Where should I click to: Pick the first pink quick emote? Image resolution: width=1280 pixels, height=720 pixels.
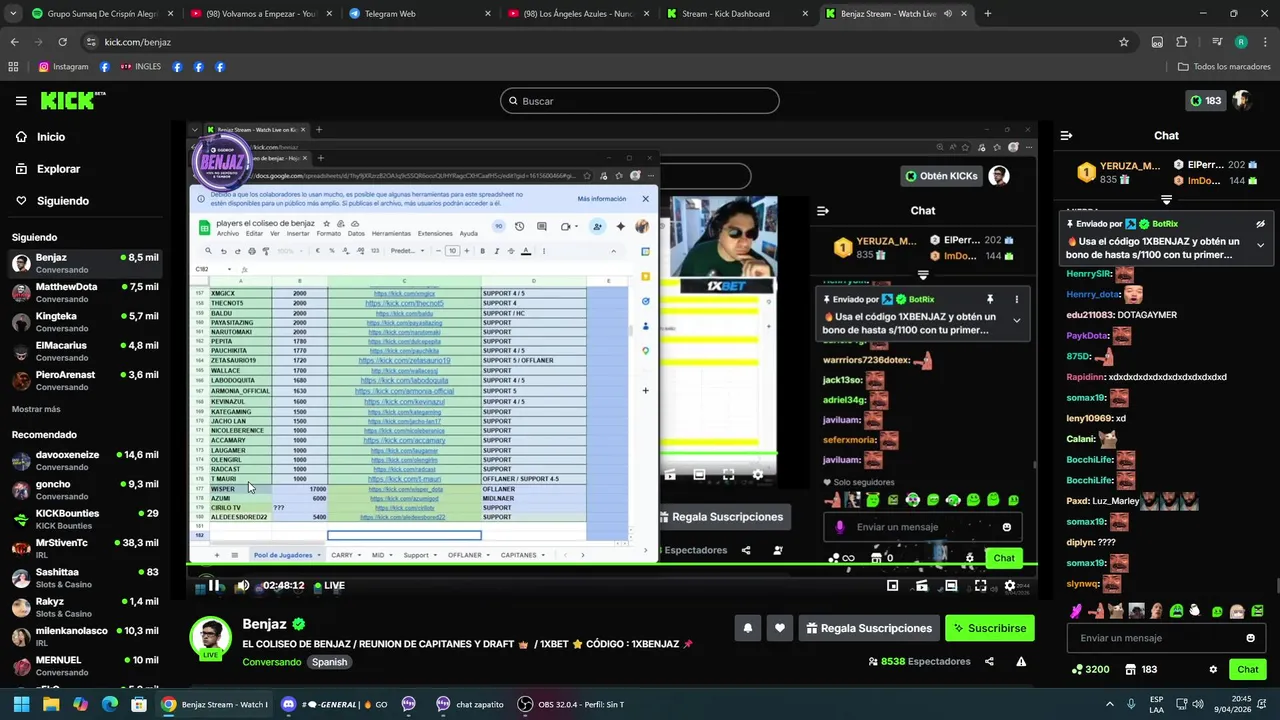[x=1076, y=610]
